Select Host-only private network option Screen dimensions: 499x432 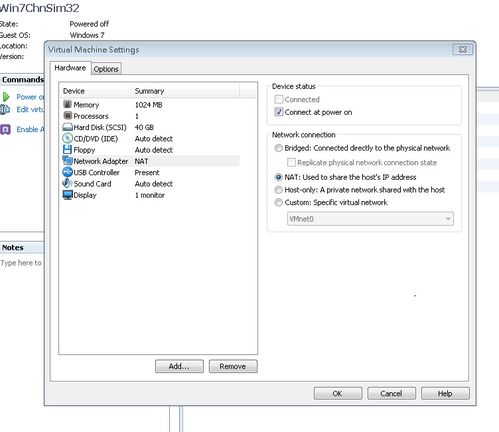278,190
